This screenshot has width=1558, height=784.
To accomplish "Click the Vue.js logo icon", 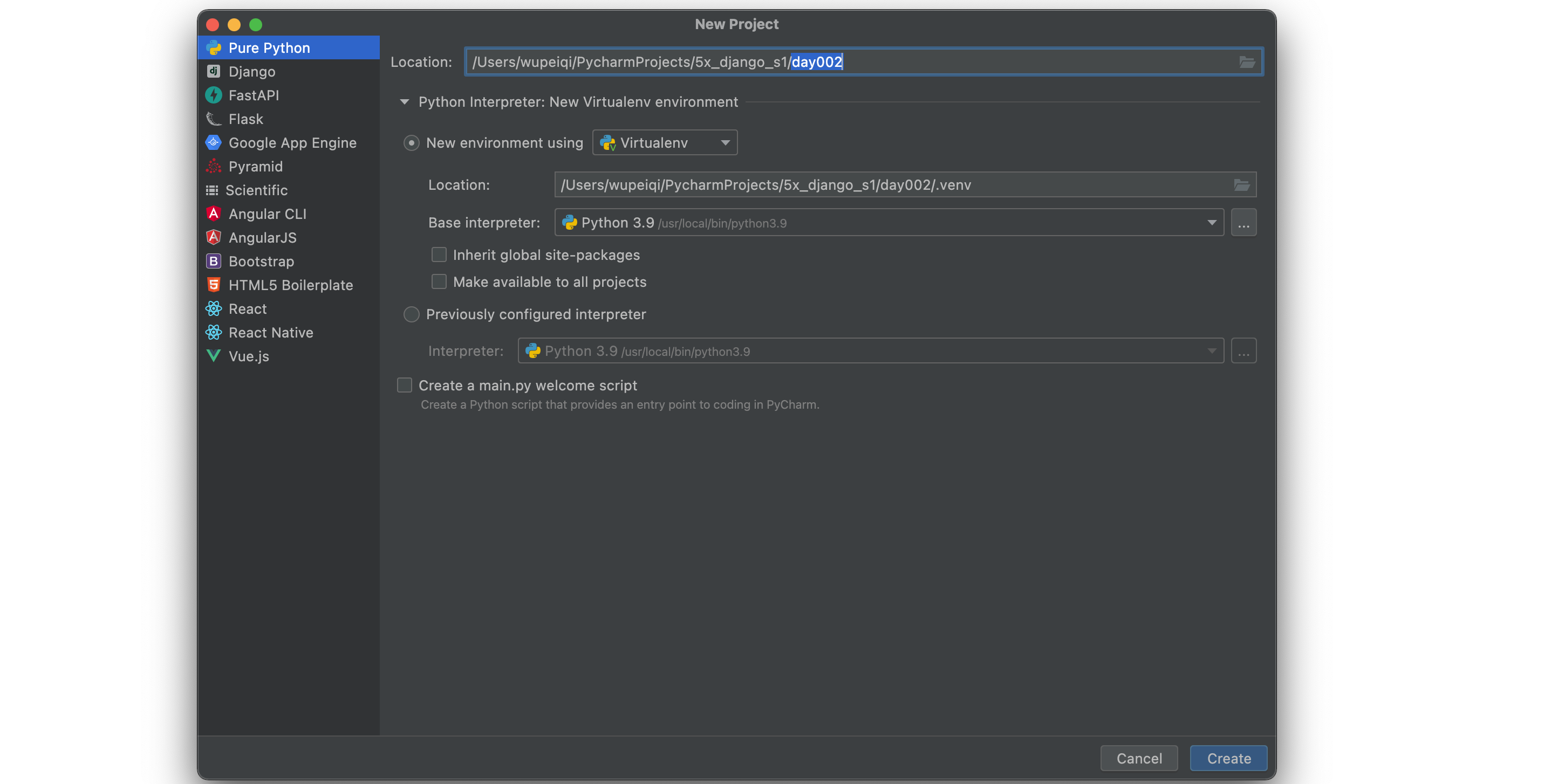I will (x=213, y=356).
